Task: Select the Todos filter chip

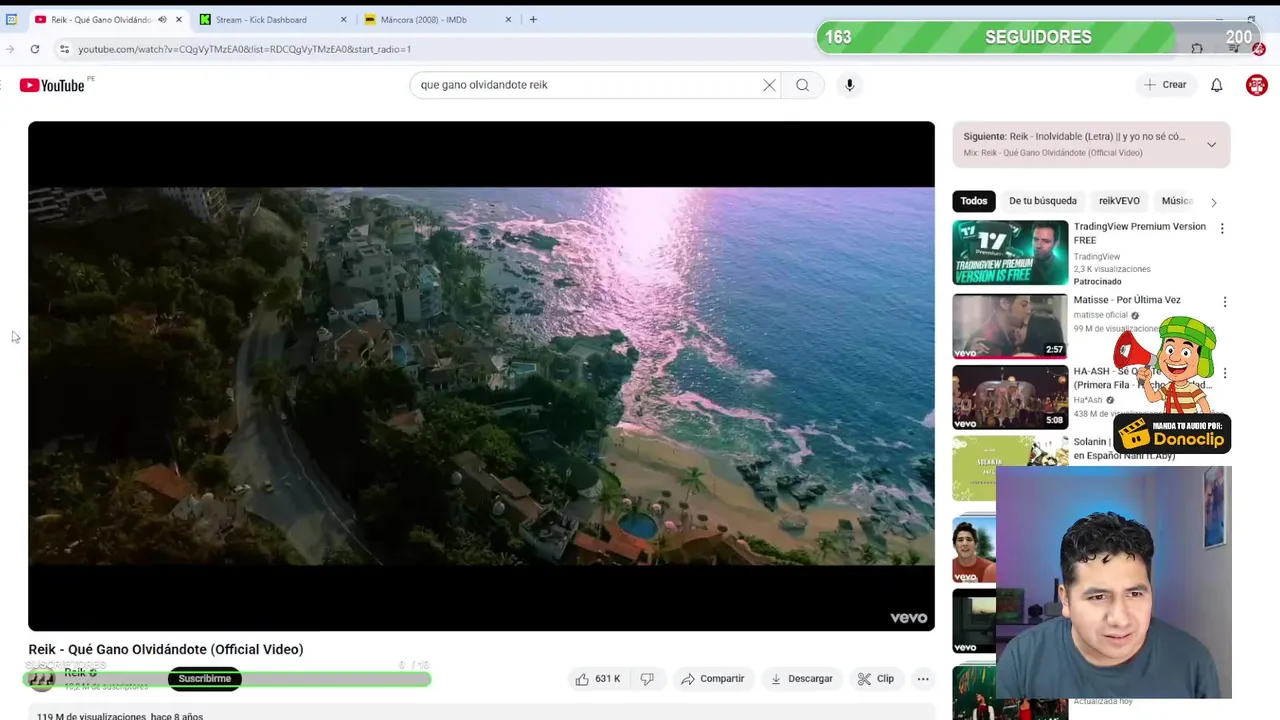Action: [974, 201]
